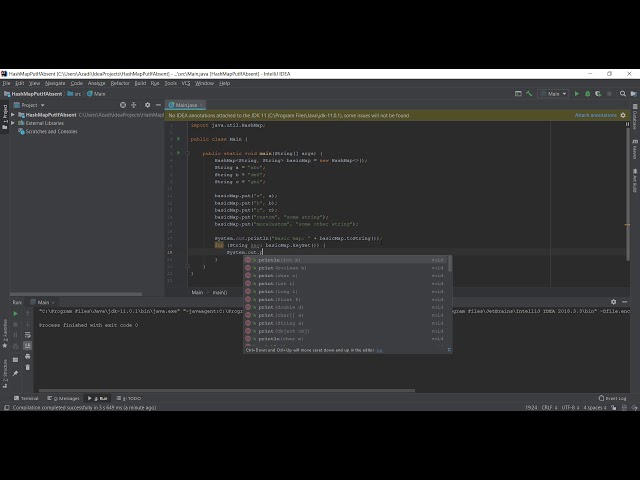Image resolution: width=640 pixels, height=480 pixels.
Task: Click the scroll-from-source target icon in the Project panel
Action: click(x=123, y=105)
